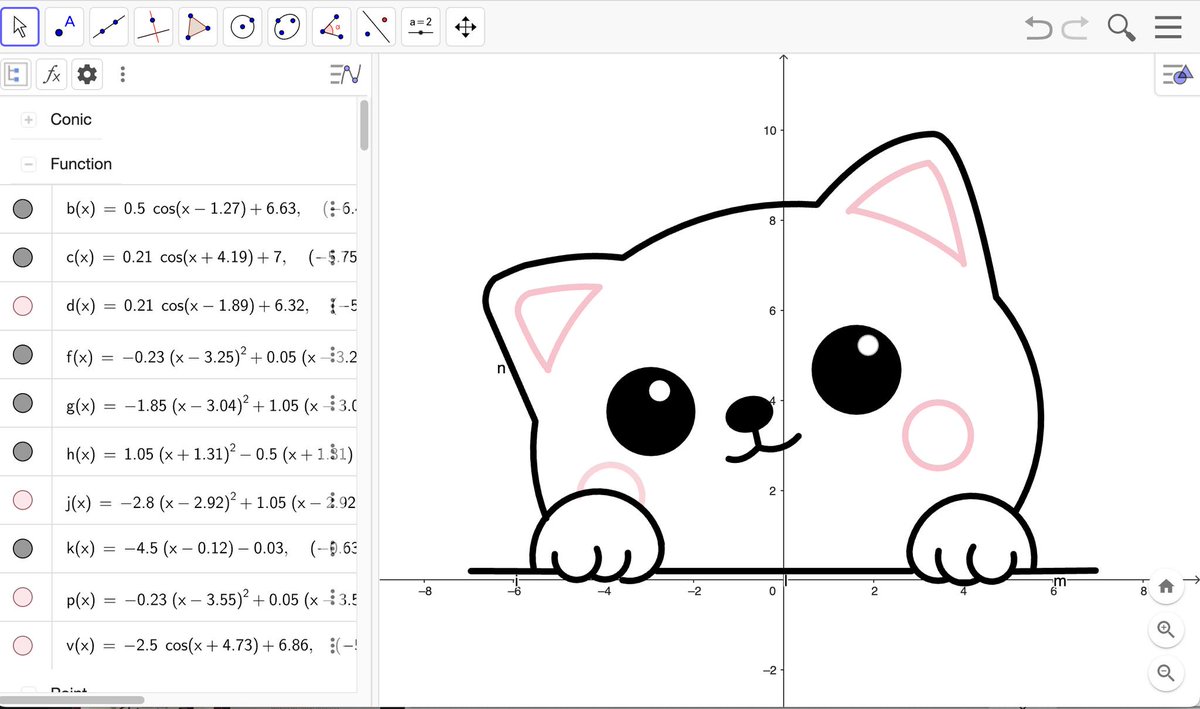1200x709 pixels.
Task: Click the Undo button
Action: 1038,27
